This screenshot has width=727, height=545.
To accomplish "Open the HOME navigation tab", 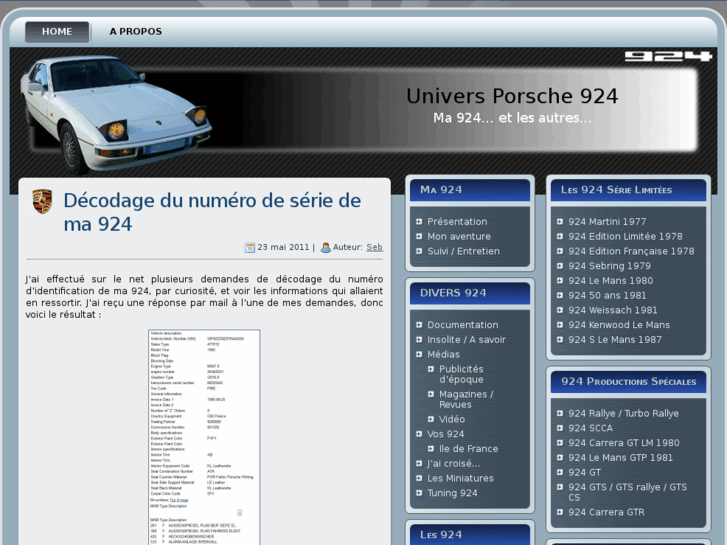I will (57, 32).
